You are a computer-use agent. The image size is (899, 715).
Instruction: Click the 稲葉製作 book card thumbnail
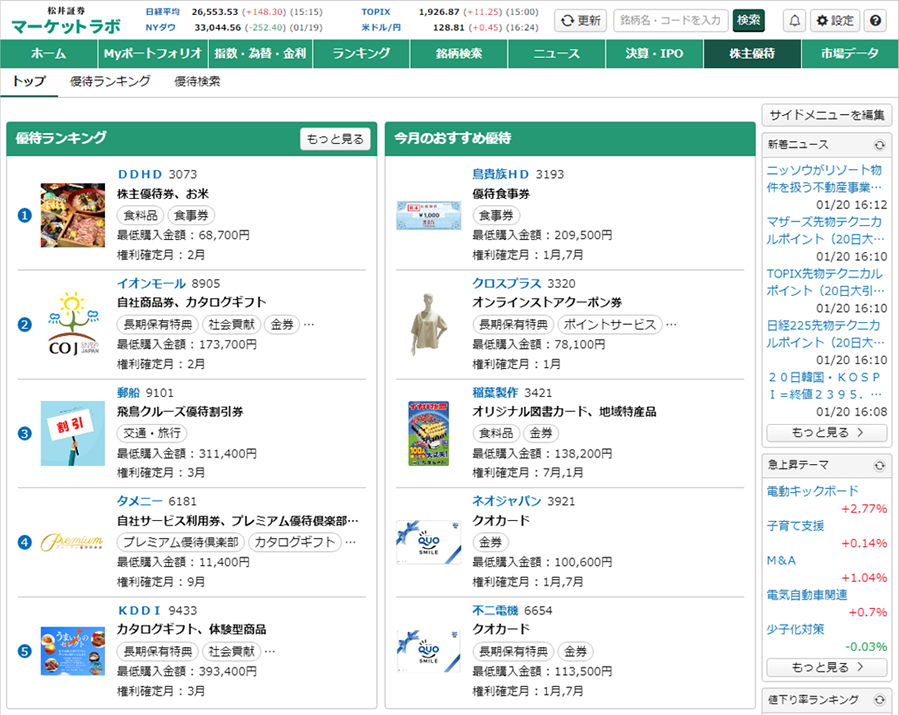429,433
